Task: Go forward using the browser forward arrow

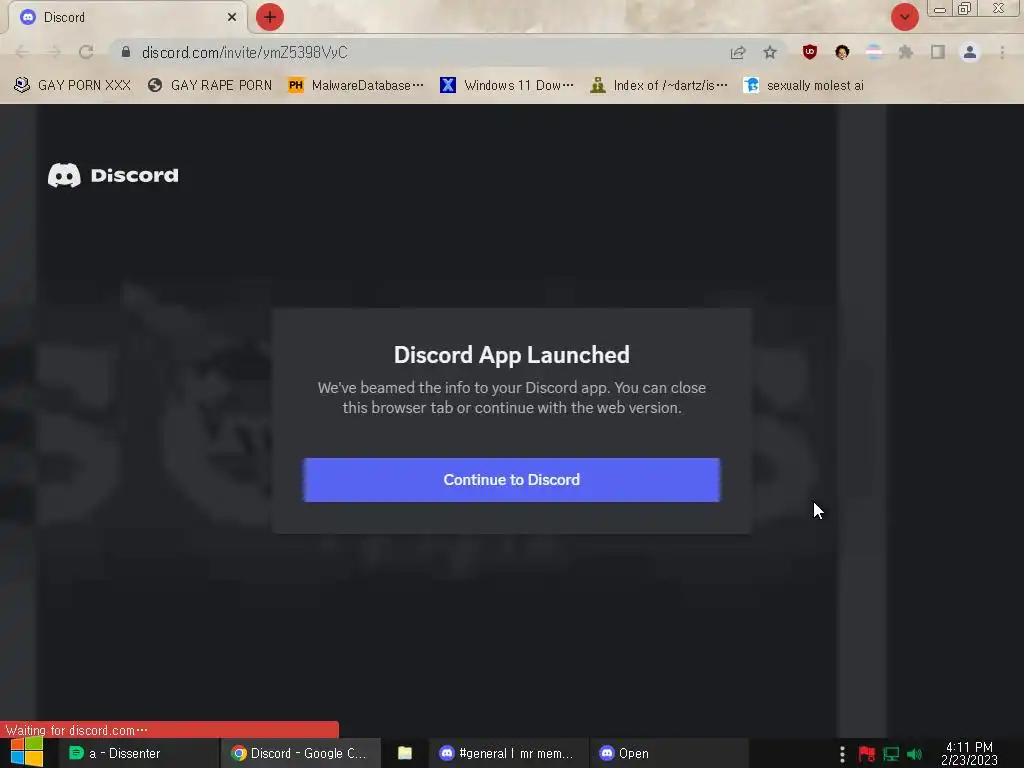Action: (54, 52)
